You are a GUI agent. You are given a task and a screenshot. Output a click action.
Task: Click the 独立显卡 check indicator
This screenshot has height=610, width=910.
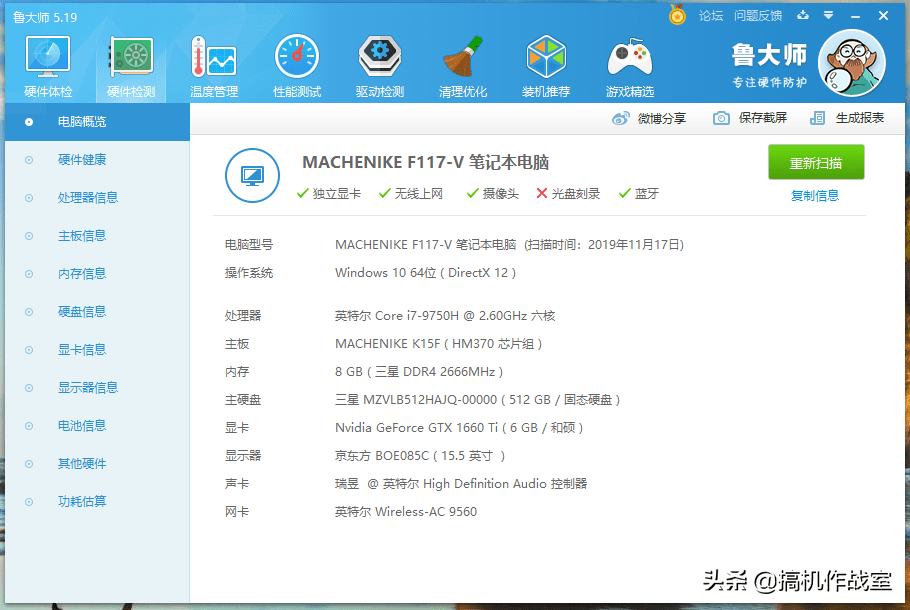click(328, 193)
